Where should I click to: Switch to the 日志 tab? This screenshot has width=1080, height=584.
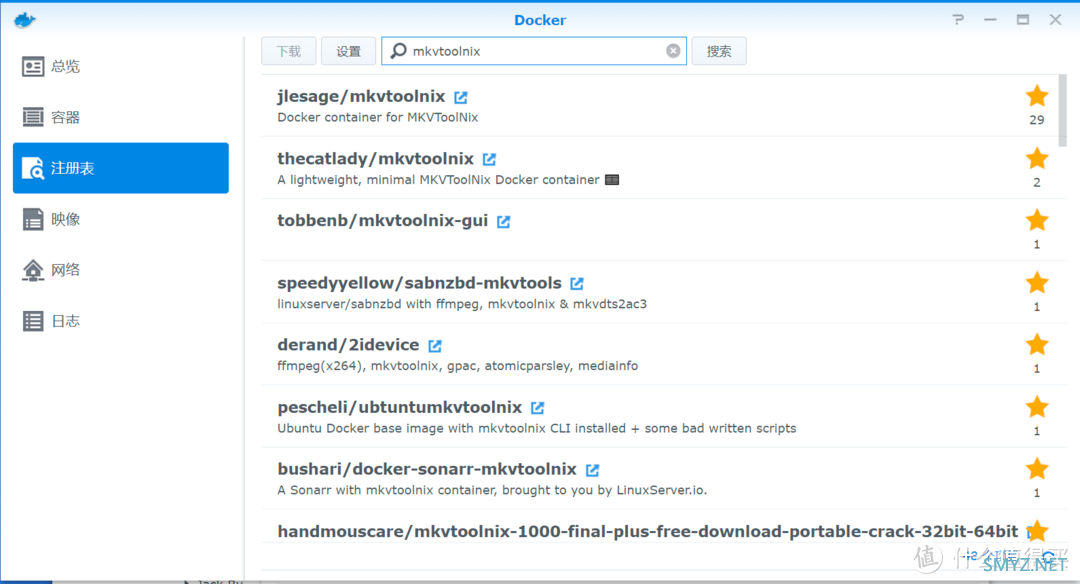tap(121, 321)
